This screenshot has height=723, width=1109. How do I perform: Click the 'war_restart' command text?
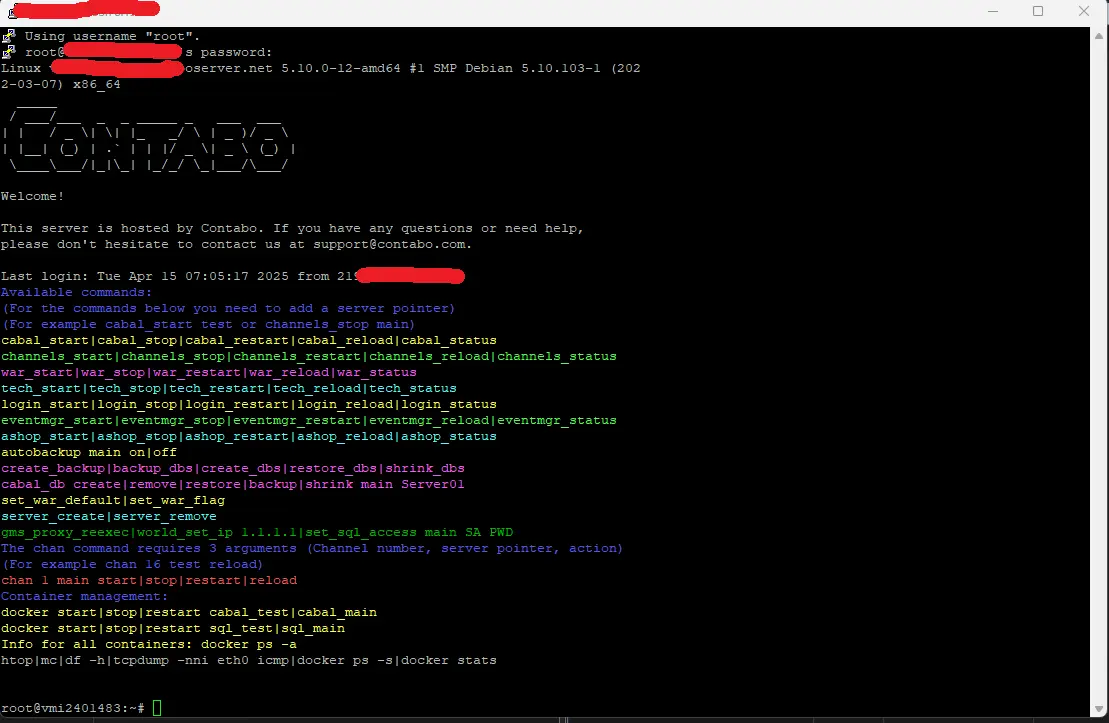click(x=197, y=373)
